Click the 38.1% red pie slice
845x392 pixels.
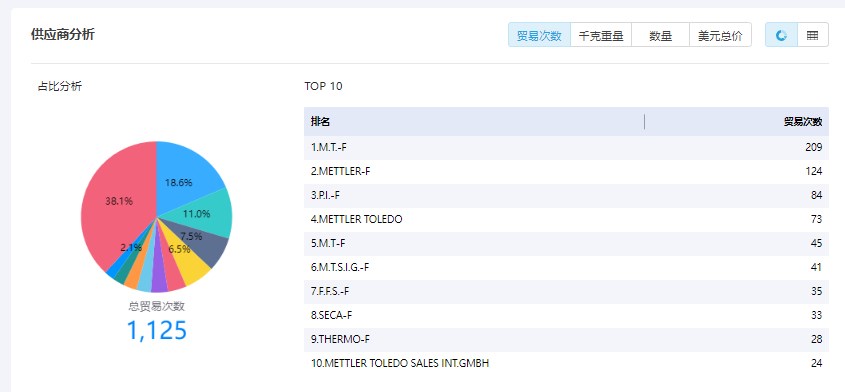(x=116, y=202)
